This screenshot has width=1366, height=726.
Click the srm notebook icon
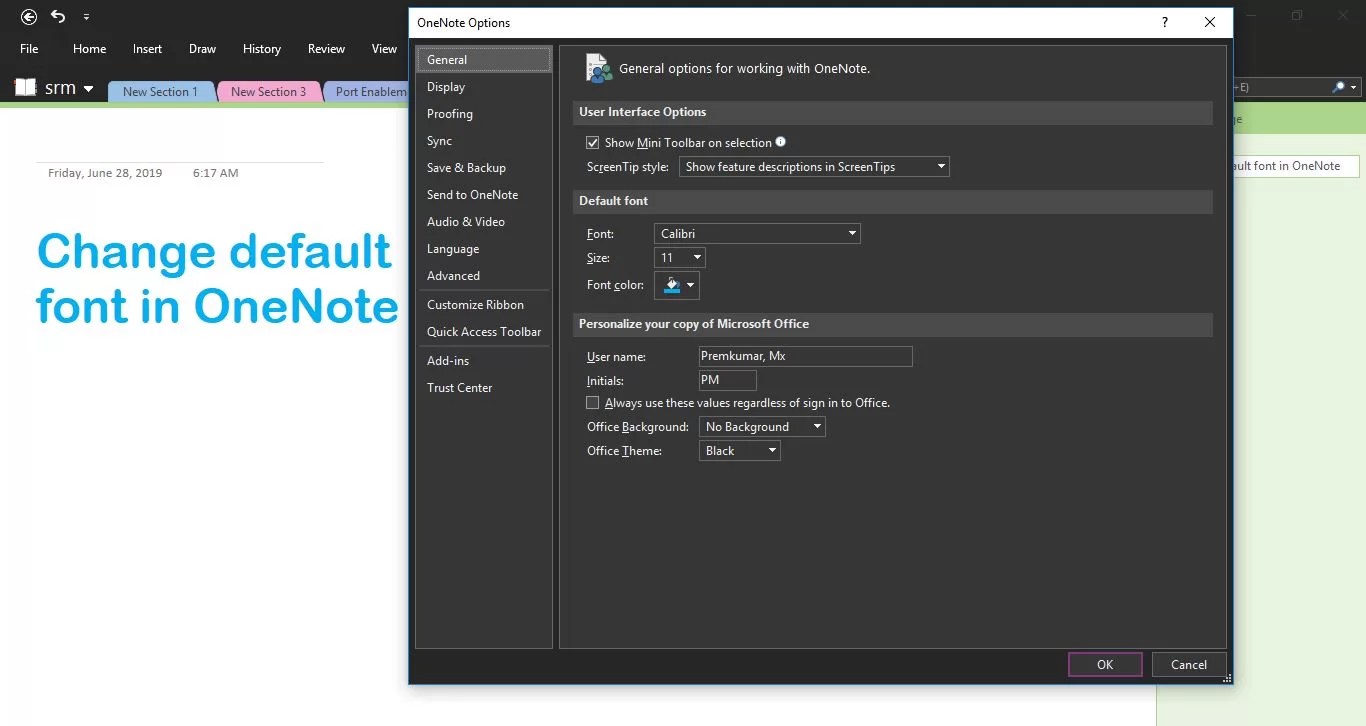coord(26,88)
